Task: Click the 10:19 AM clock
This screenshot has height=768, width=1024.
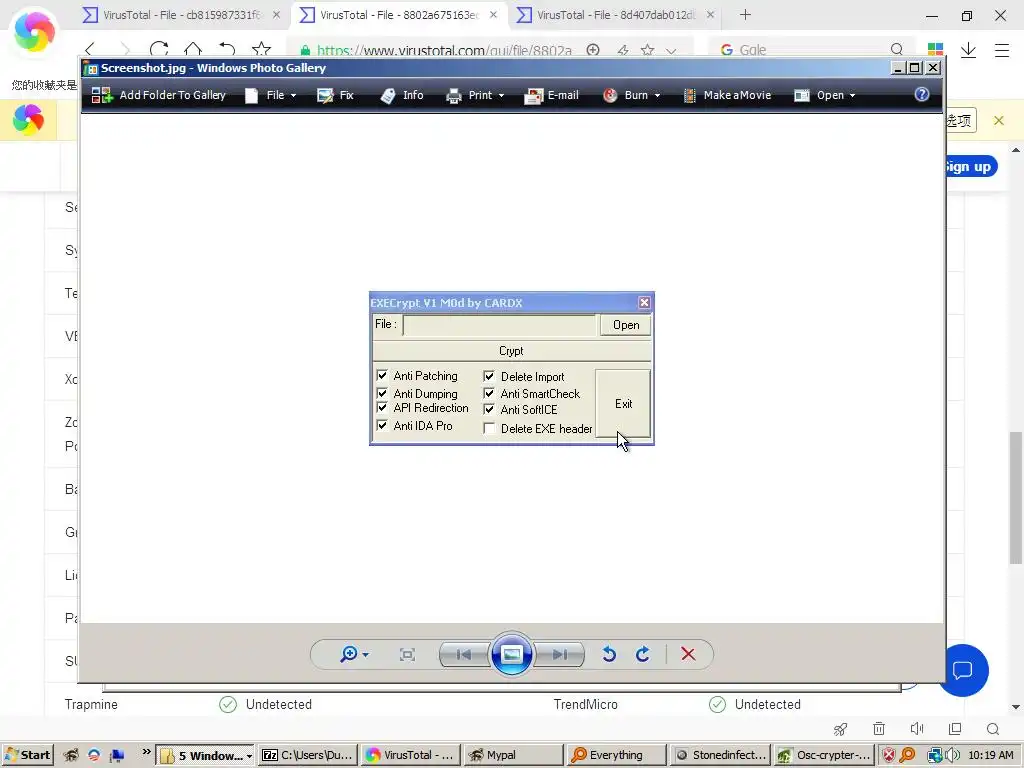Action: click(x=991, y=755)
